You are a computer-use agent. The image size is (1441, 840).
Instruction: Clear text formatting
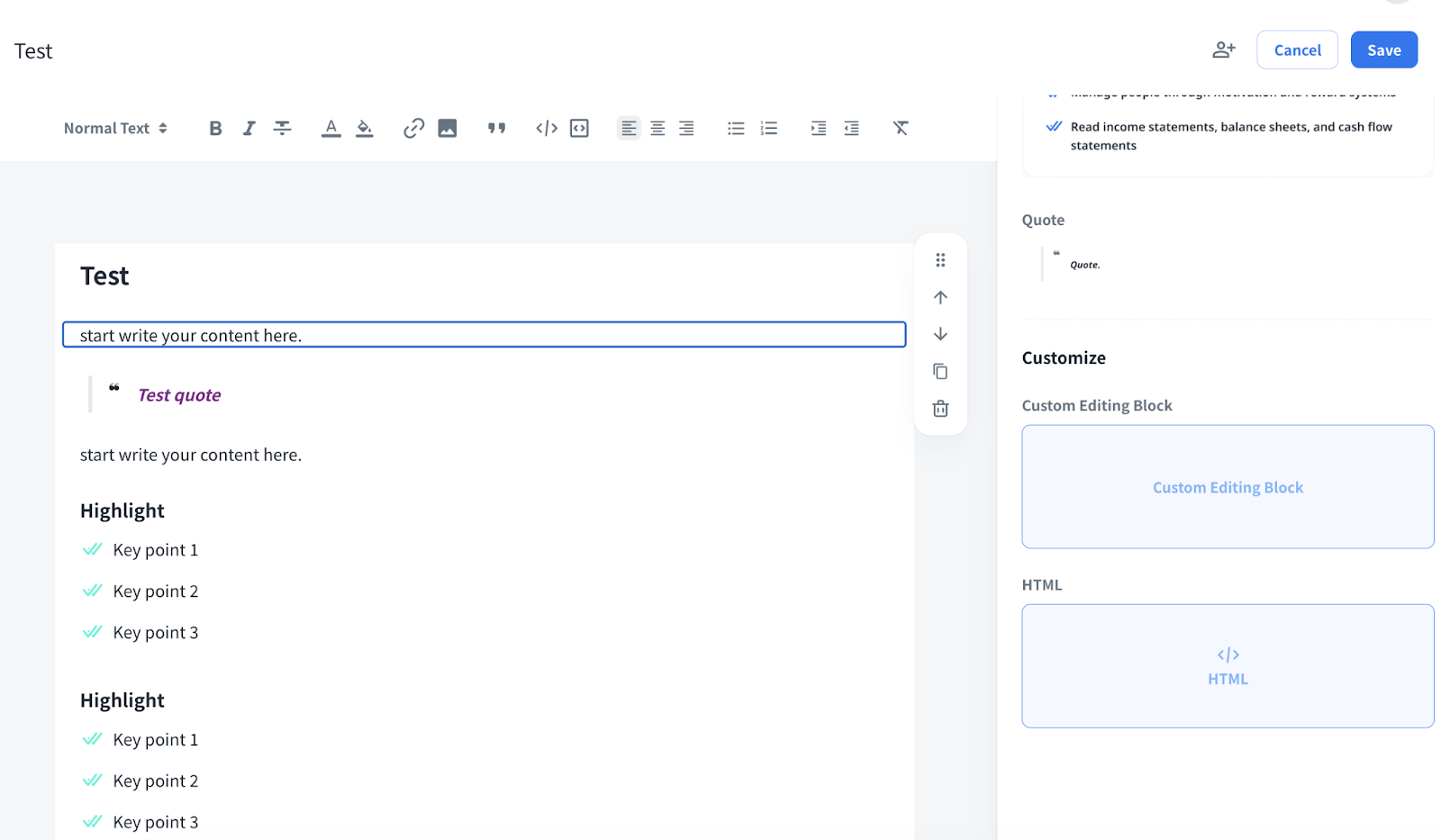(900, 128)
